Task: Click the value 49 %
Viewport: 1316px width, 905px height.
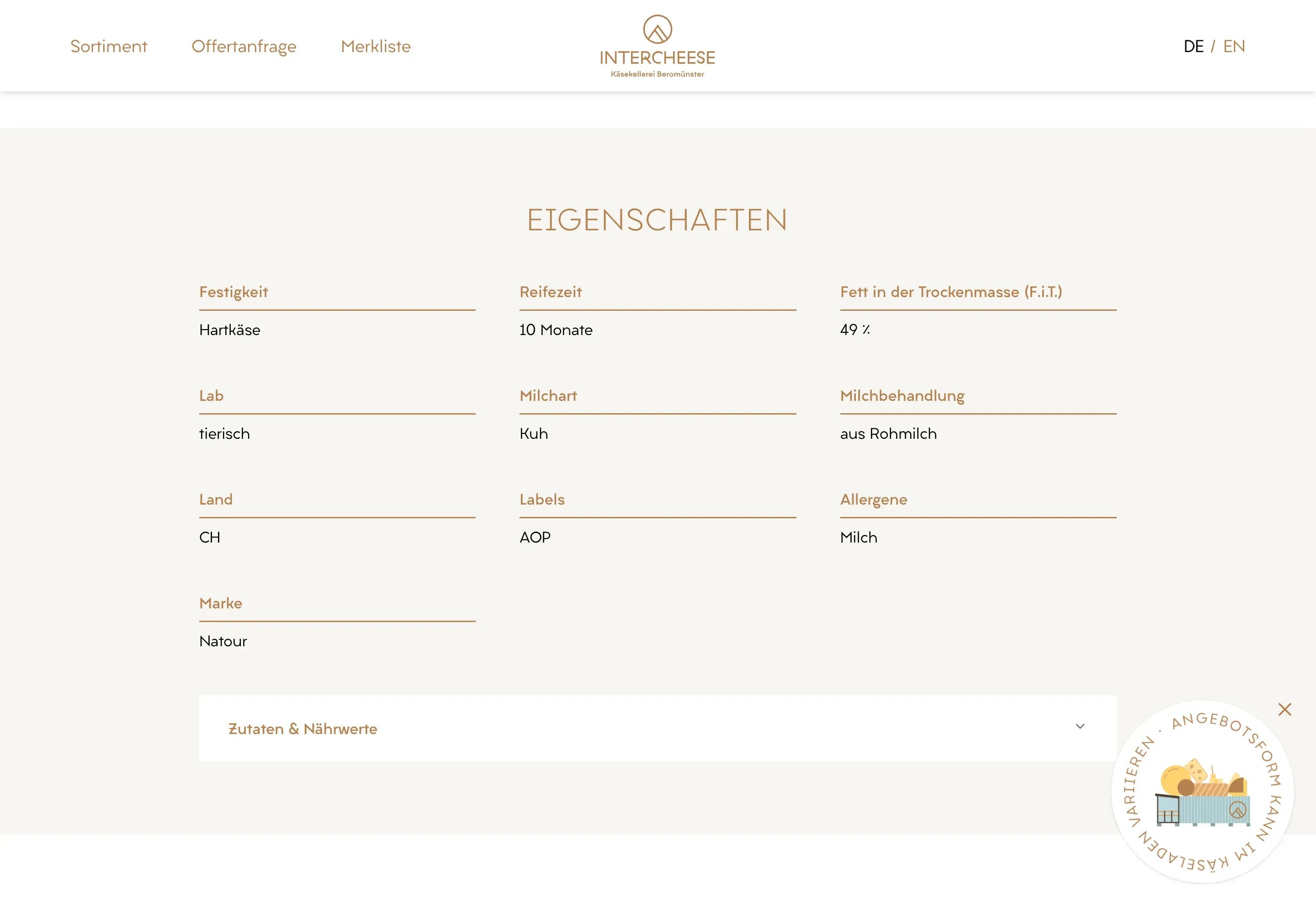Action: pyautogui.click(x=854, y=330)
